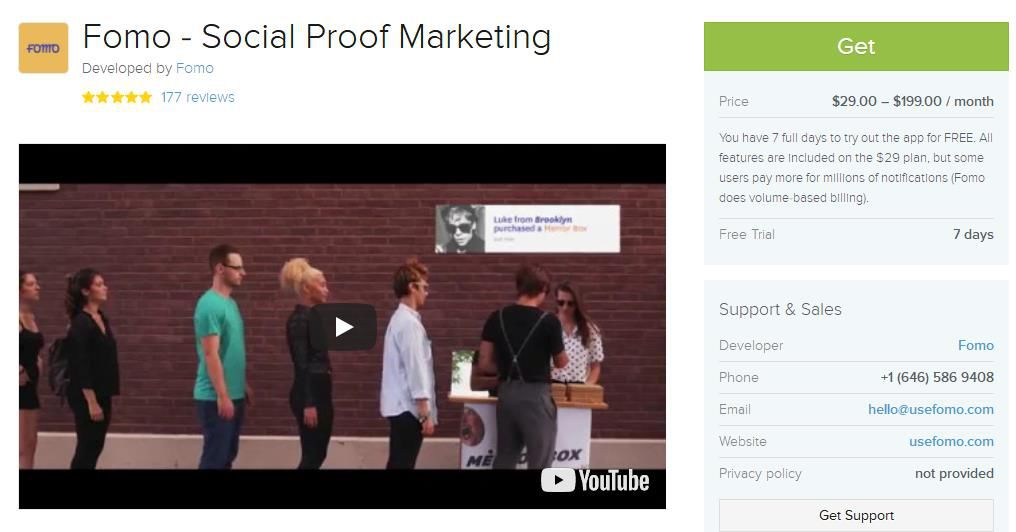
Task: Click the Fomo - Social Proof Marketing title
Action: click(x=316, y=36)
